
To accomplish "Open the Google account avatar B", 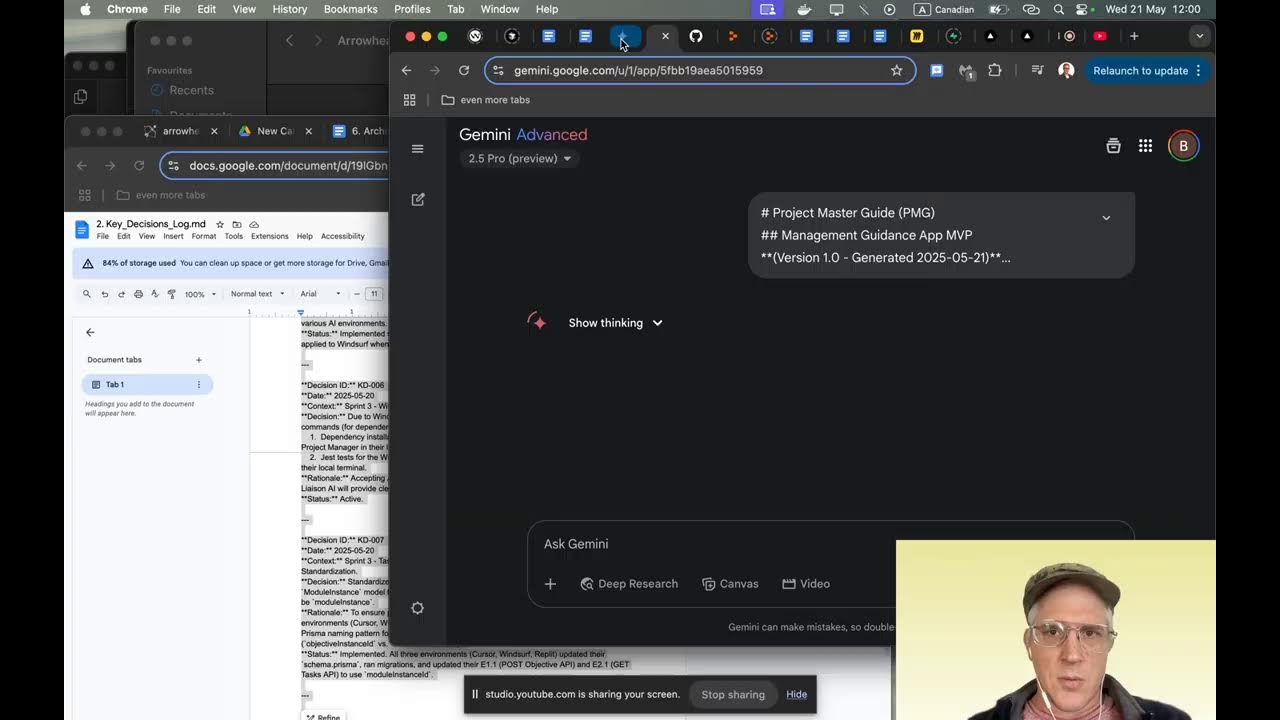I will point(1183,146).
